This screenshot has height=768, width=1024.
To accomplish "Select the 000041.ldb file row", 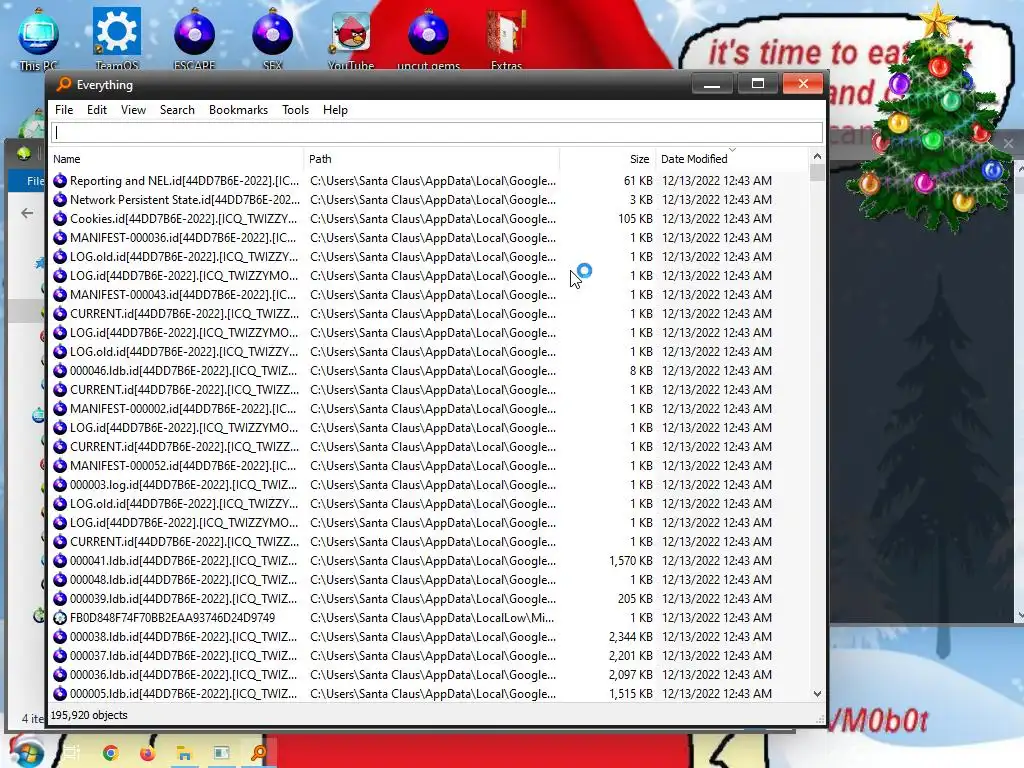I will tap(429, 560).
